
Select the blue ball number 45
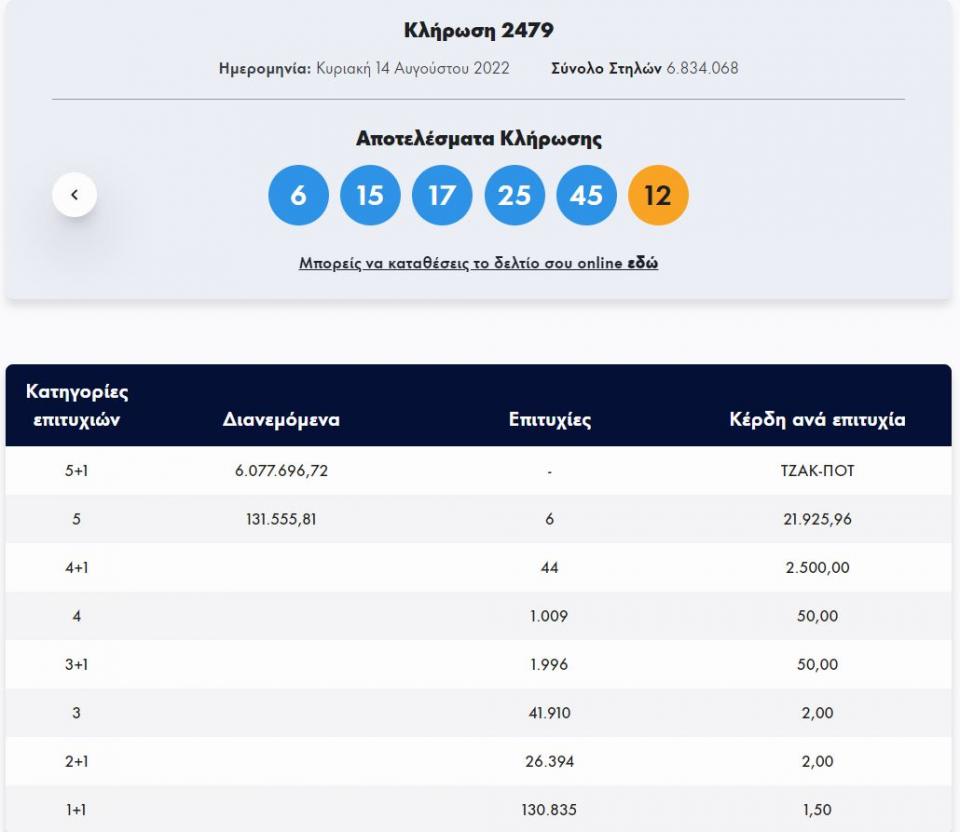(x=586, y=195)
